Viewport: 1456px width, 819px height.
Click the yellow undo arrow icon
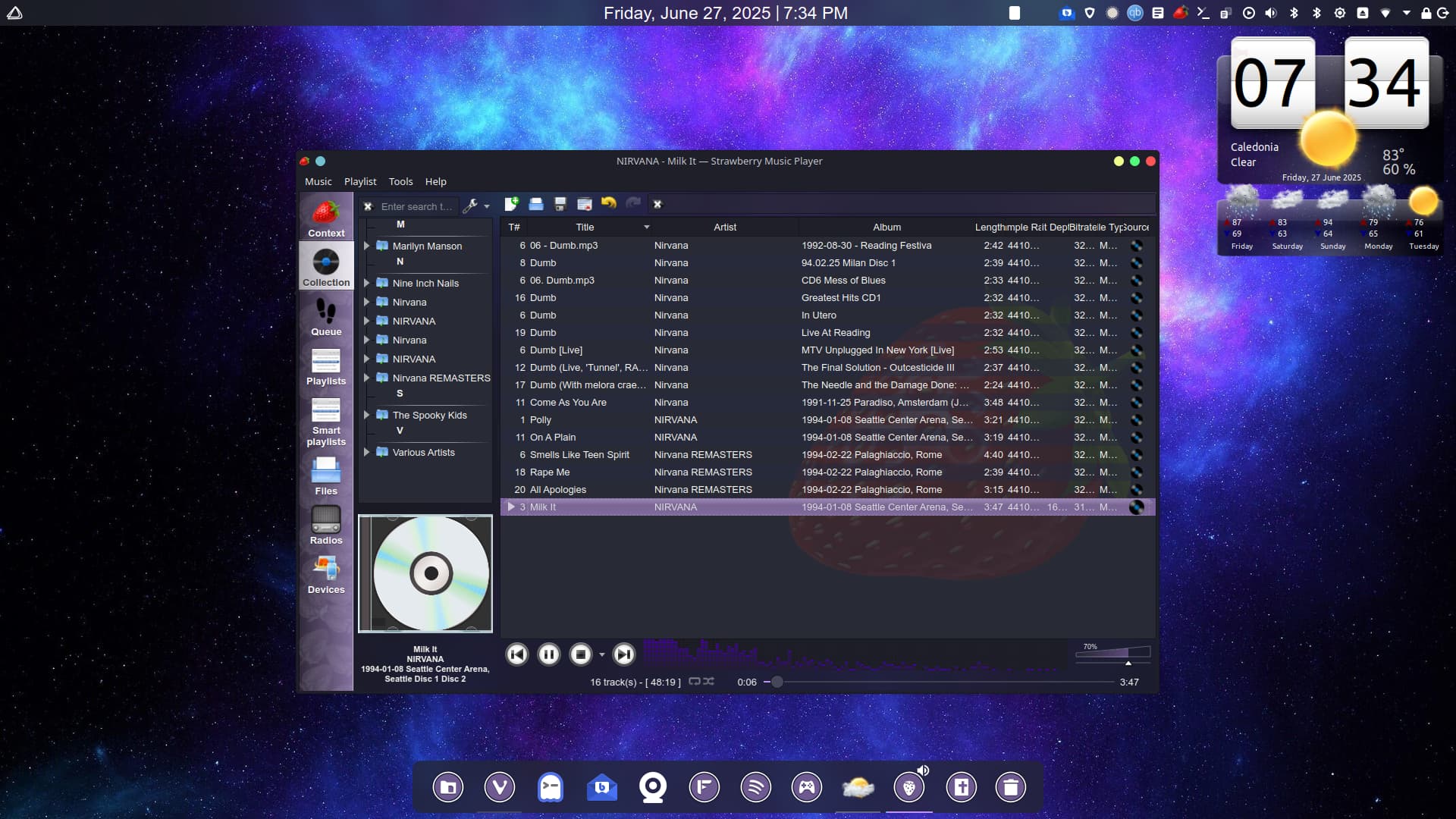[608, 202]
